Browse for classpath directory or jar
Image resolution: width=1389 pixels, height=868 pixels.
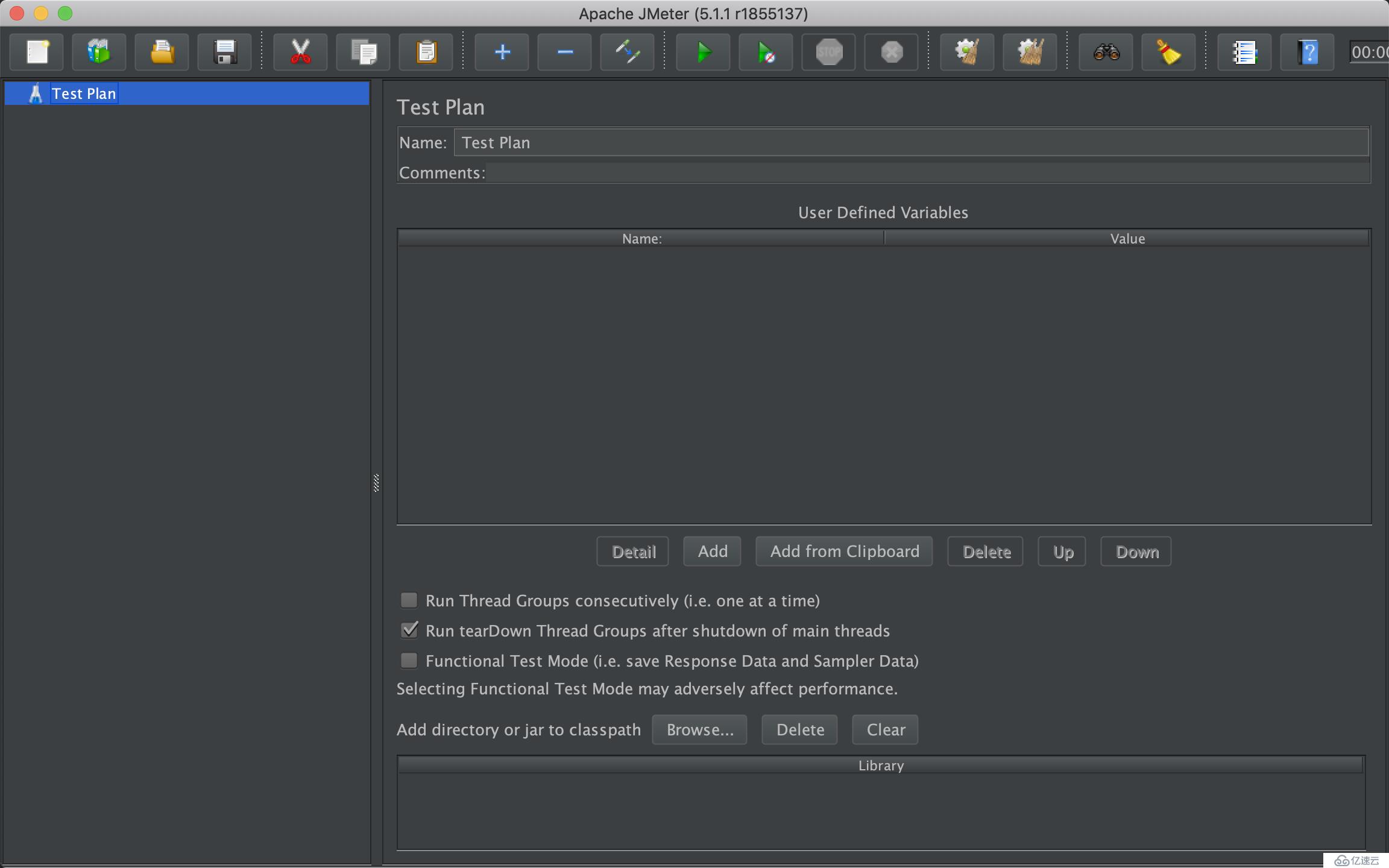click(699, 730)
